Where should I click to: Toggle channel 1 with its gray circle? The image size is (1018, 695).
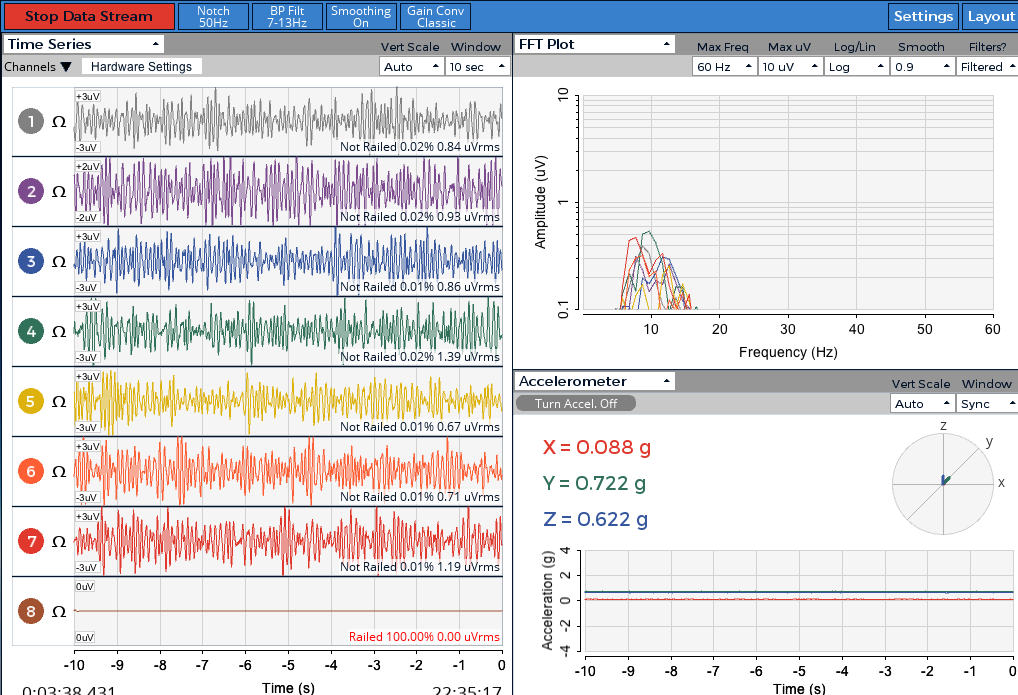pyautogui.click(x=31, y=121)
